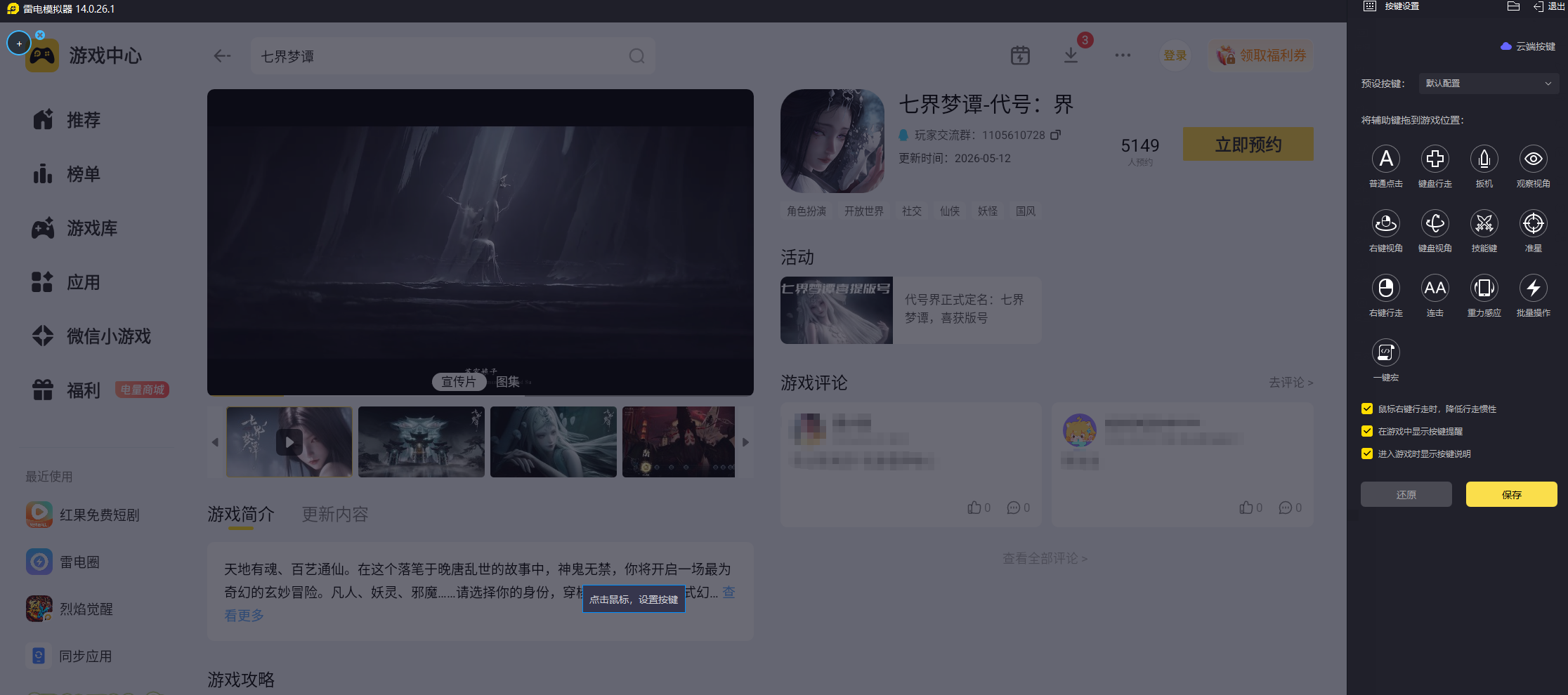
Task: Select the 扳机 trigger icon
Action: (1484, 159)
